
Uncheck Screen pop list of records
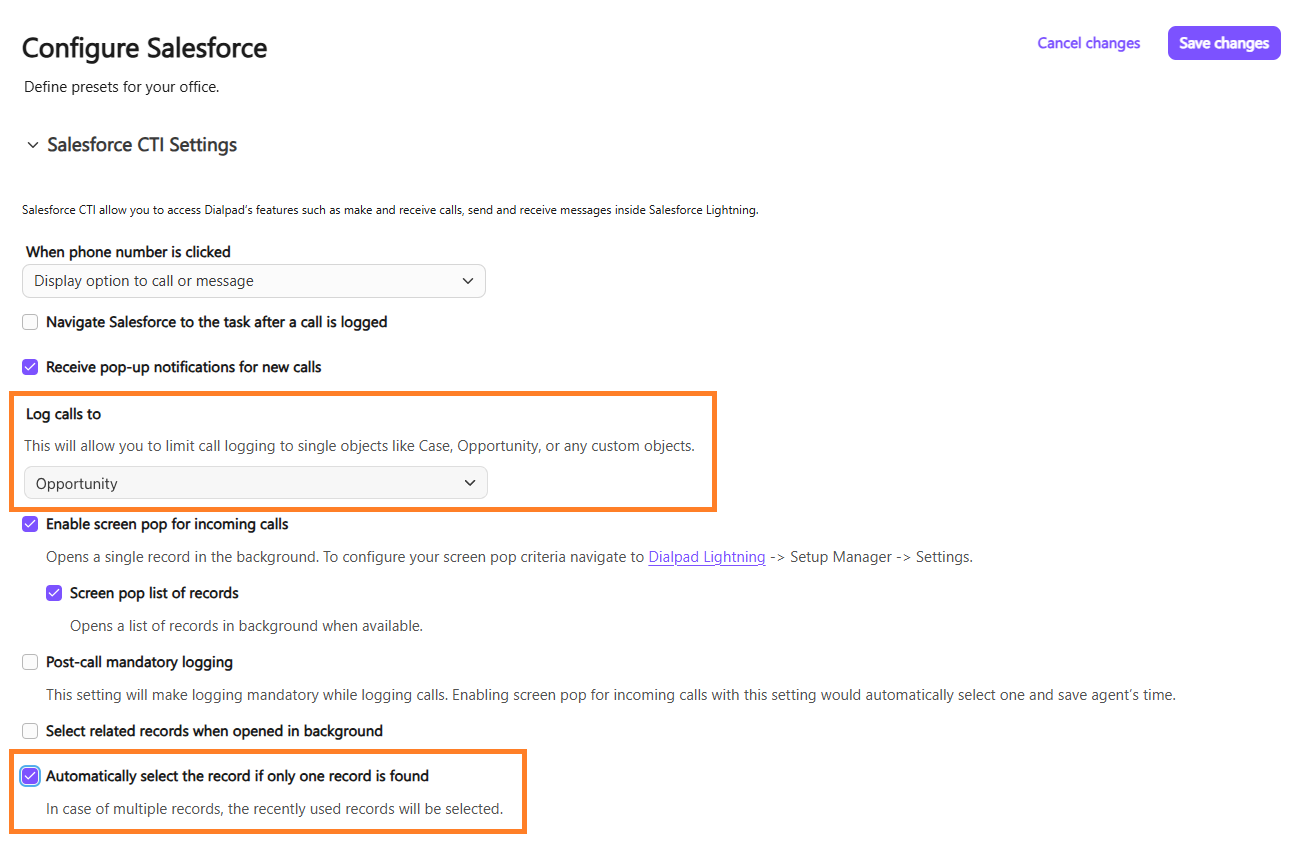(54, 593)
